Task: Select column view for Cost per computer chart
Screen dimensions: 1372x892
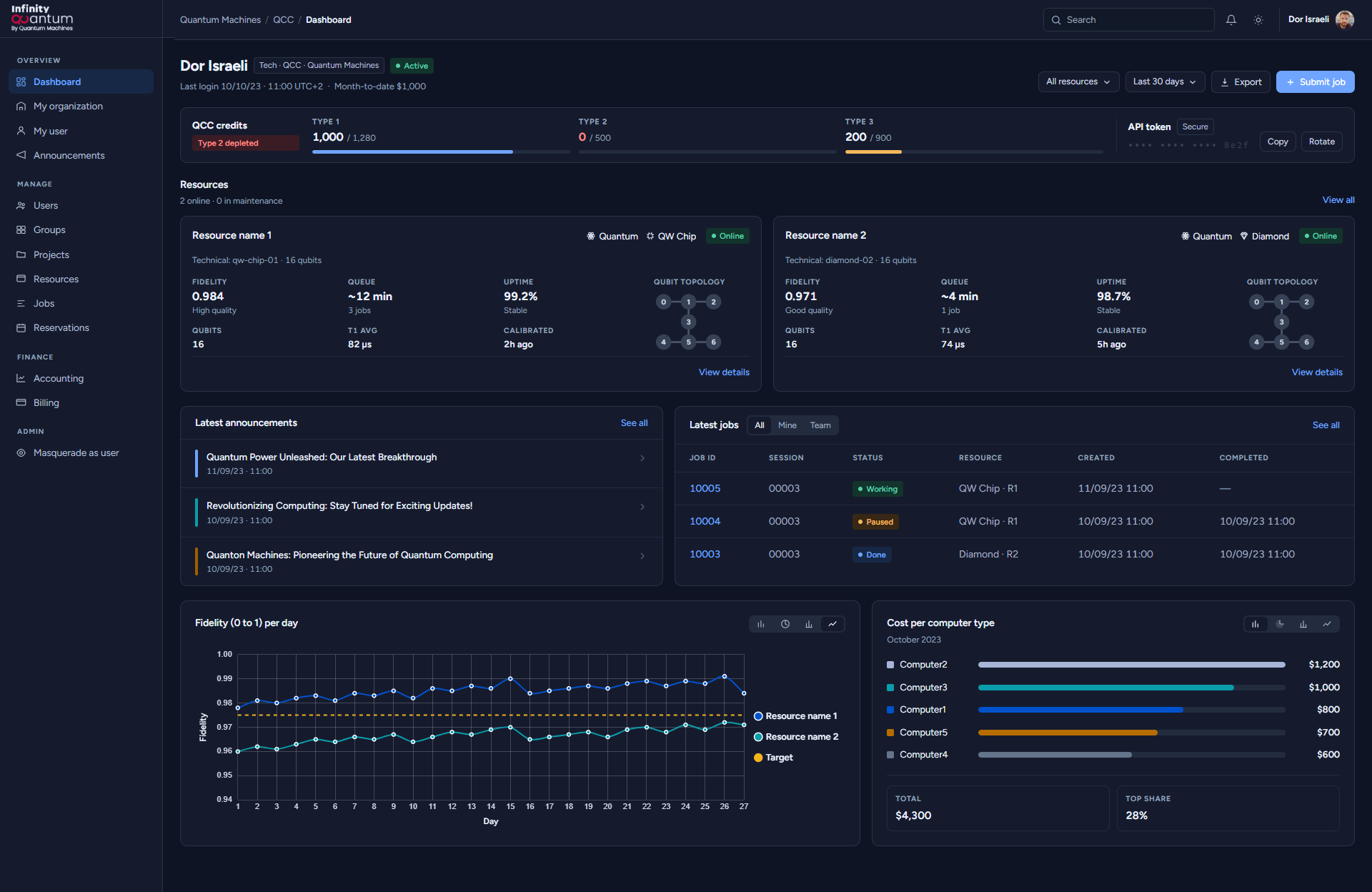Action: pyautogui.click(x=1303, y=624)
